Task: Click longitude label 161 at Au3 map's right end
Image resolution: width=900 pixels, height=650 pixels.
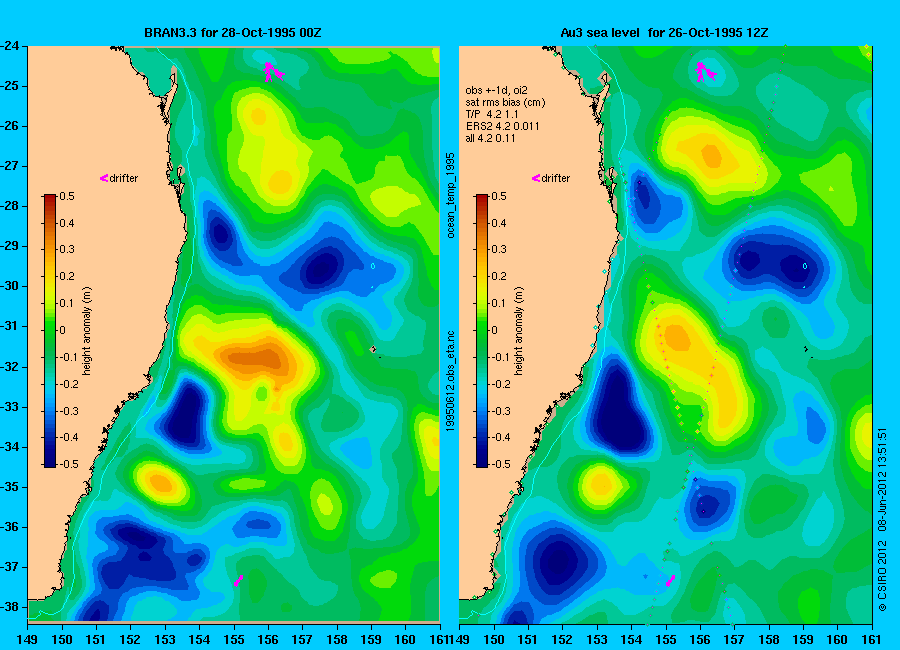Action: (872, 640)
